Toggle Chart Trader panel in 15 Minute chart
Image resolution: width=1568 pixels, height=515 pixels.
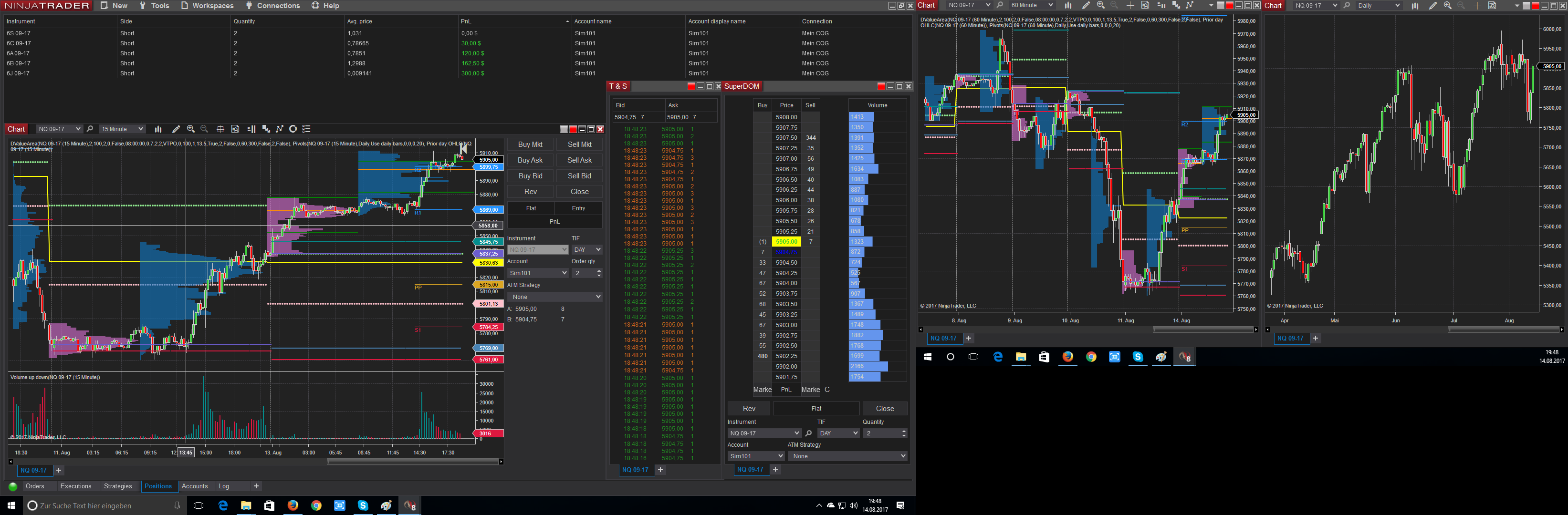point(251,129)
